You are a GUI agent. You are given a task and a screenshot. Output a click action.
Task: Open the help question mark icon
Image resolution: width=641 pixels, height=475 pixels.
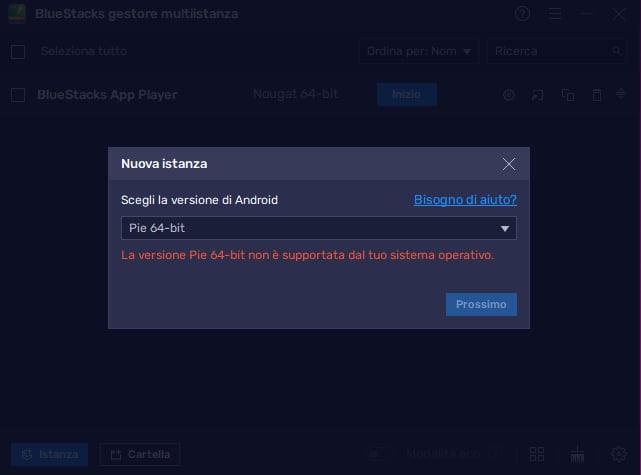[x=522, y=14]
